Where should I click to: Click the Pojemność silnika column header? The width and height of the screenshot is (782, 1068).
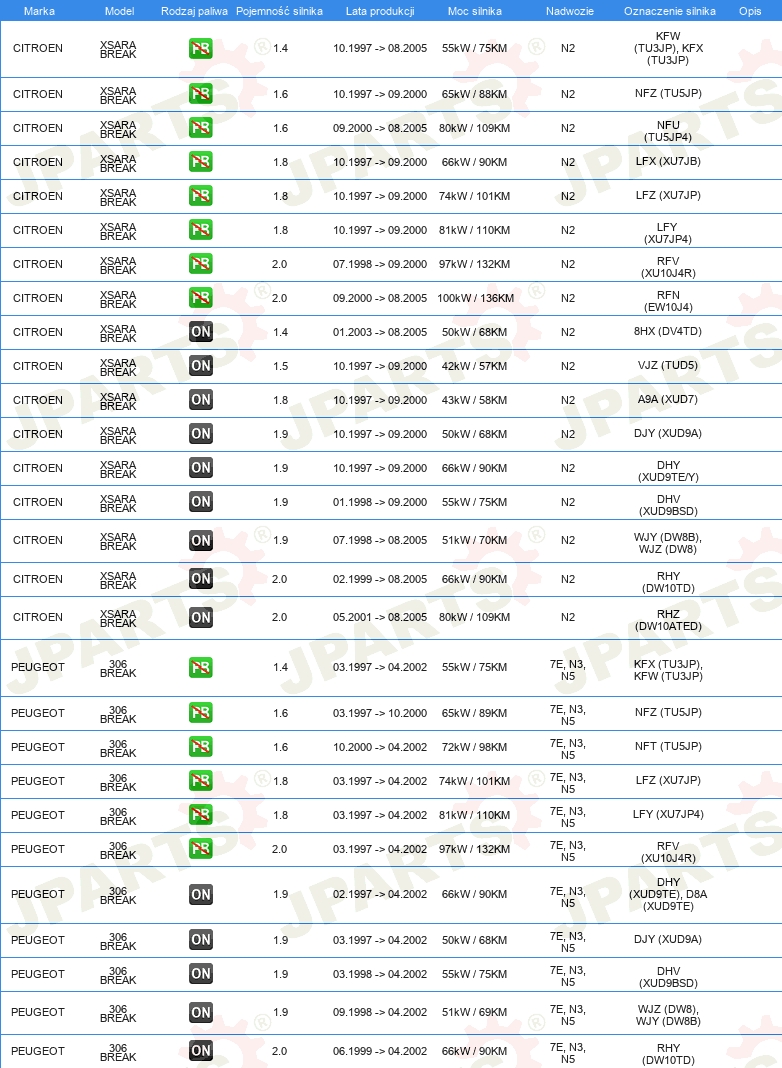[279, 11]
